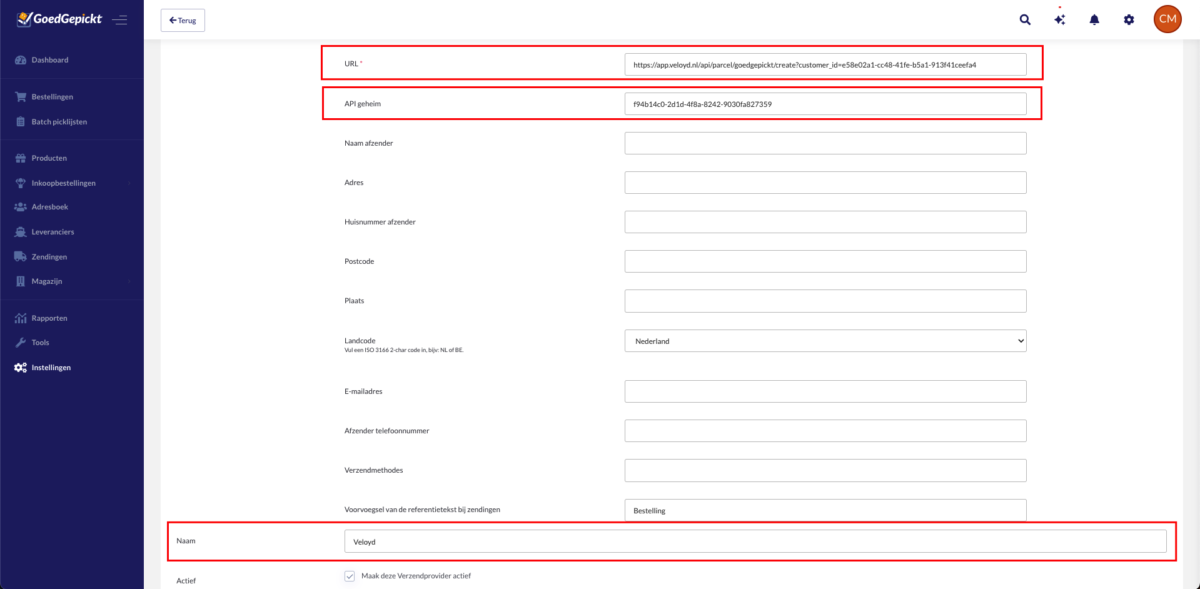Toggle 'Maak deze Verzendprovider actief' checkbox
Image resolution: width=1200 pixels, height=589 pixels.
[350, 576]
